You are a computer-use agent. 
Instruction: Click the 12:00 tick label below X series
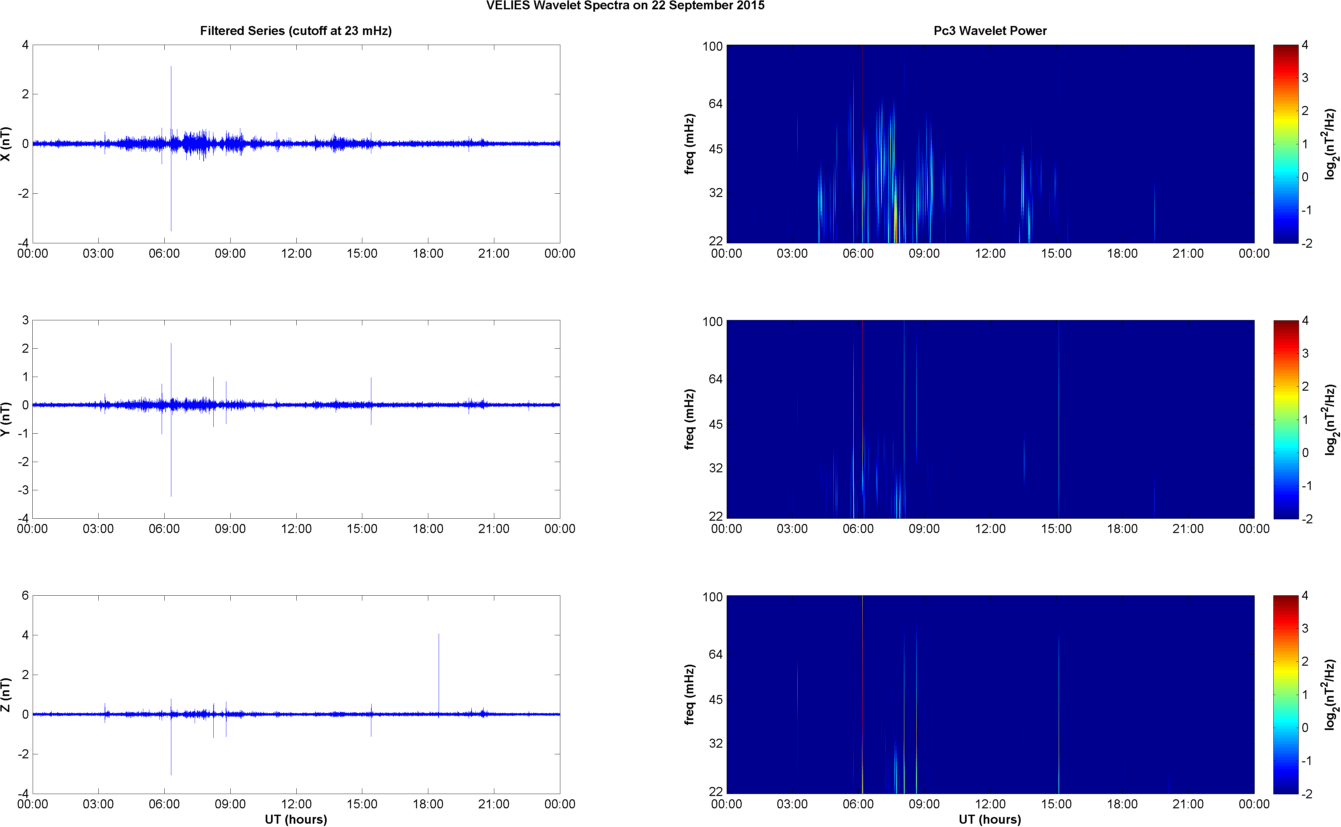point(296,254)
